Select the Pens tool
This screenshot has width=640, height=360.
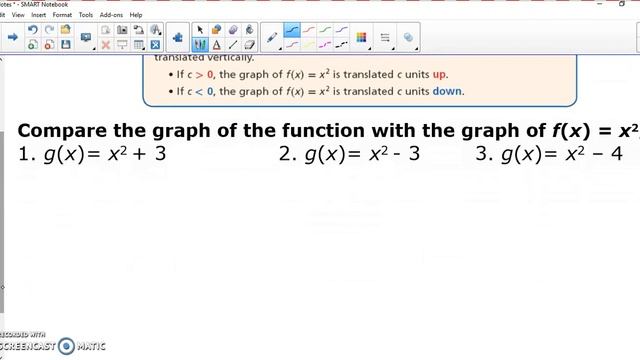coord(200,44)
